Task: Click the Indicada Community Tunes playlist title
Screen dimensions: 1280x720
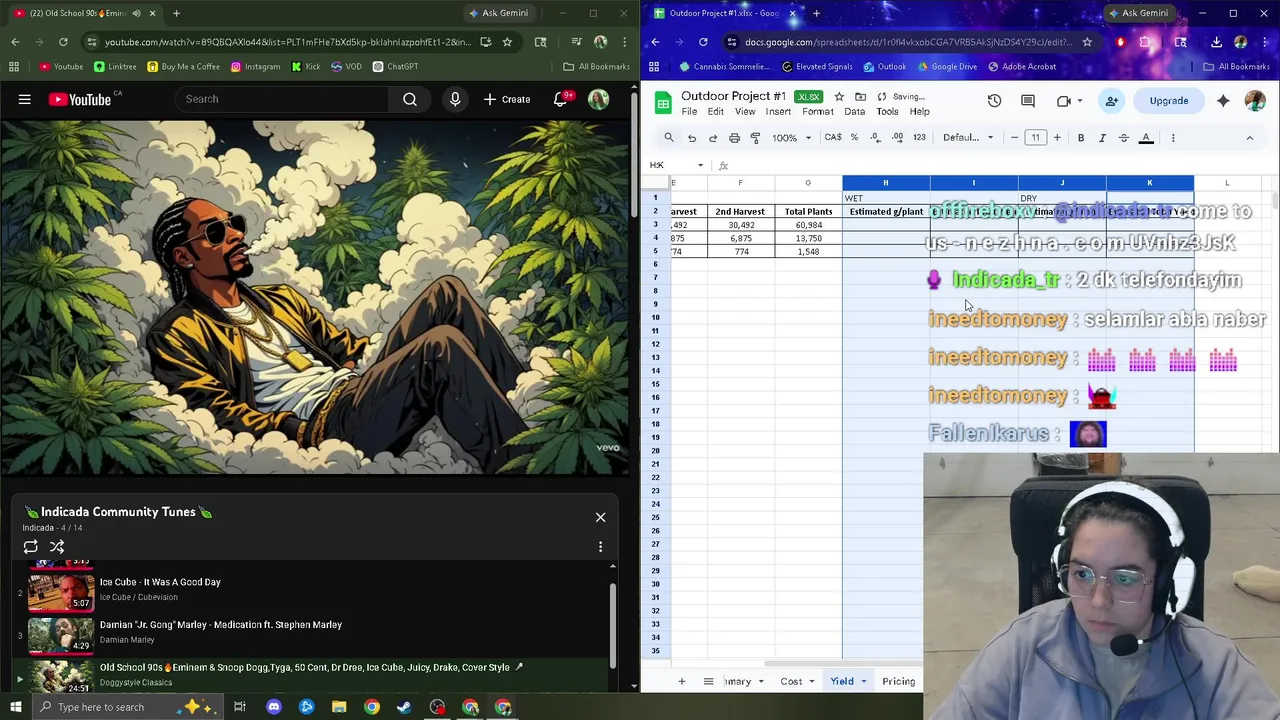Action: click(118, 512)
